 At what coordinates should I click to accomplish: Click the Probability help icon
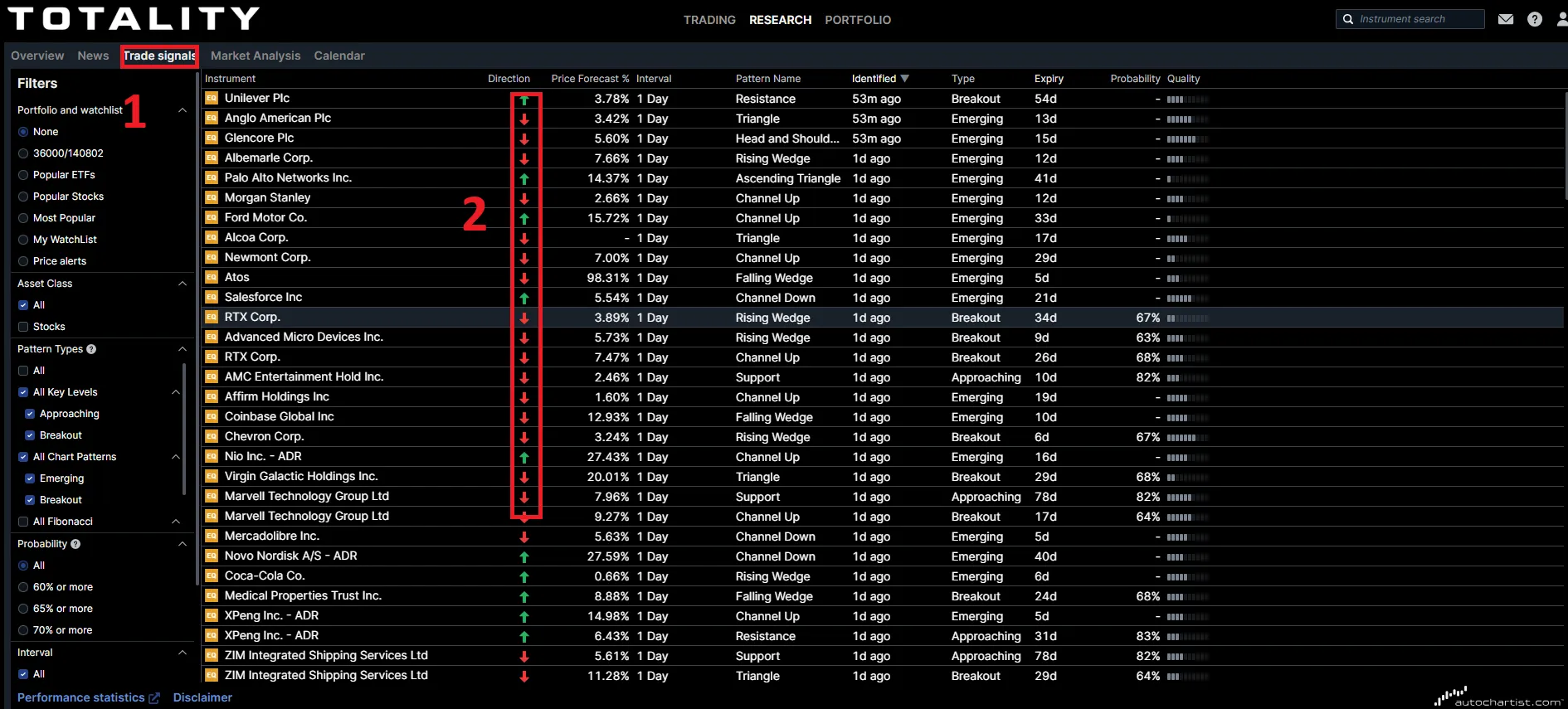coord(75,544)
